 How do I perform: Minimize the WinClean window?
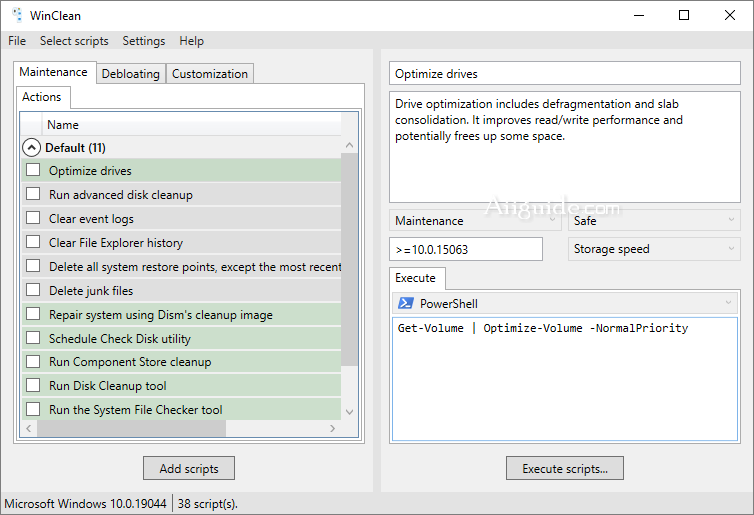pos(639,15)
